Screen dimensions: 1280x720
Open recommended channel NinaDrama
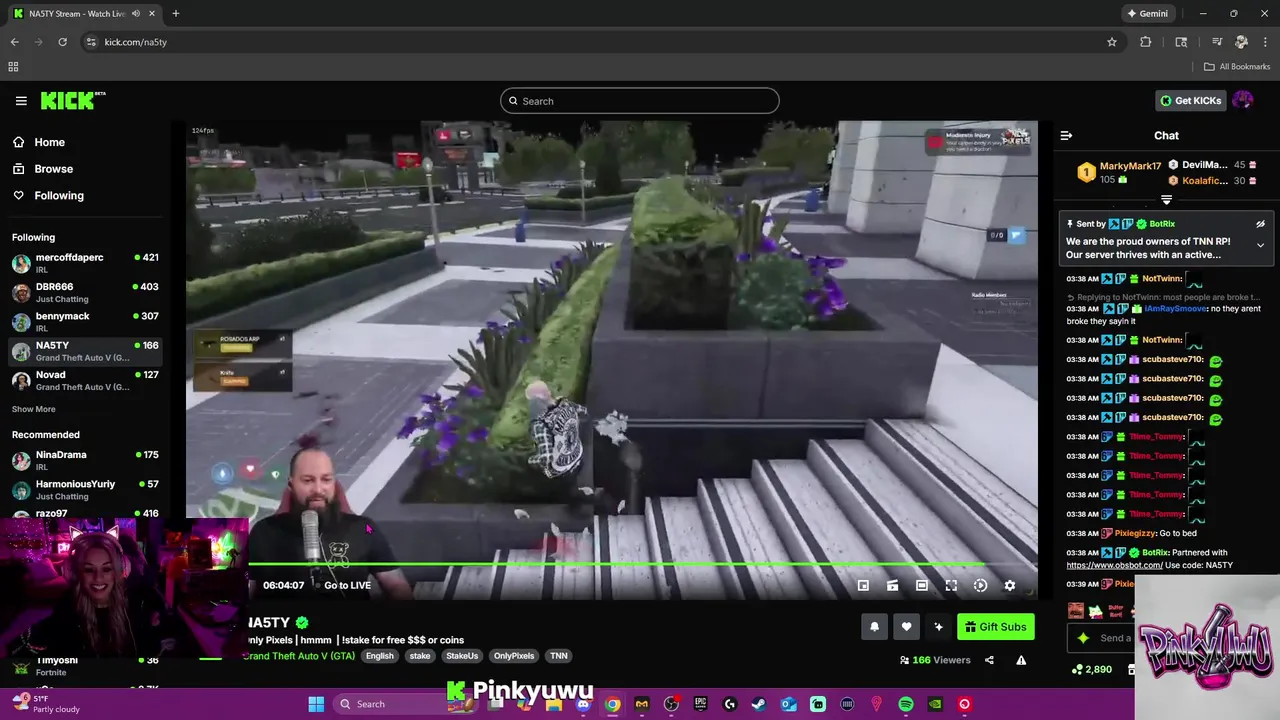click(85, 460)
